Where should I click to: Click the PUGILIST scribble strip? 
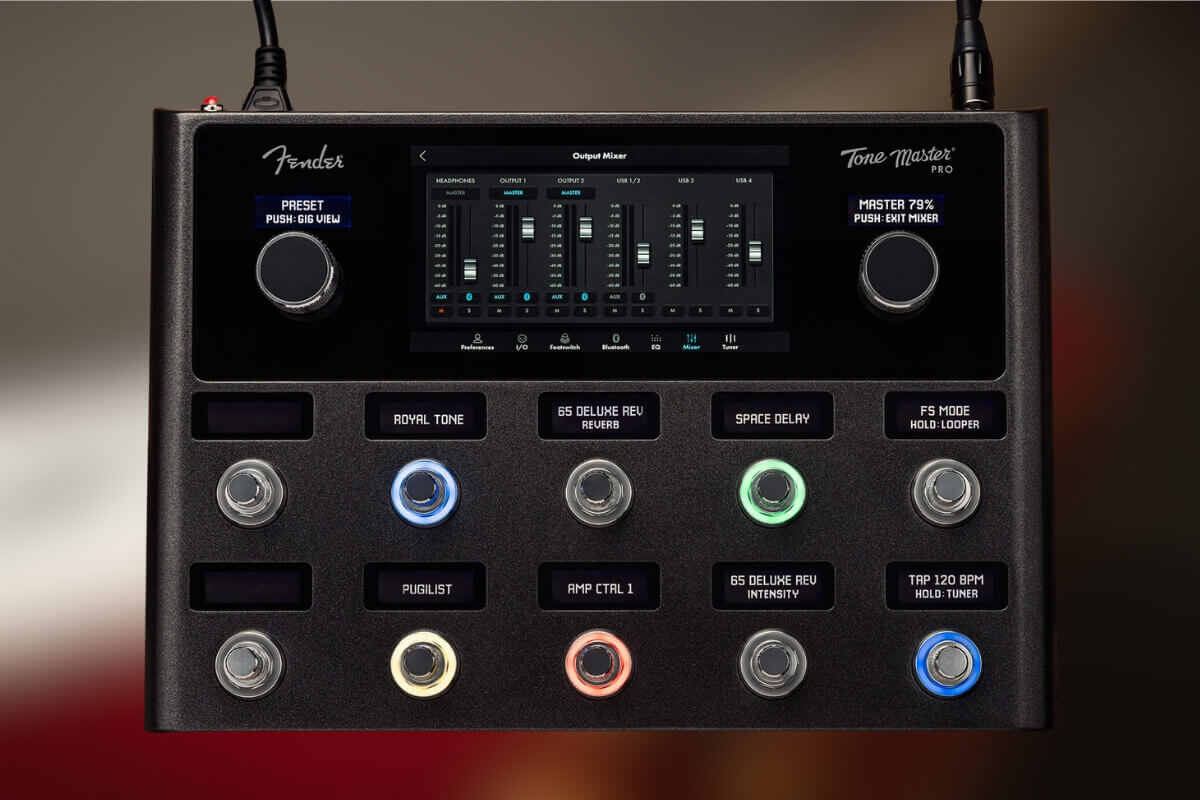pos(425,586)
